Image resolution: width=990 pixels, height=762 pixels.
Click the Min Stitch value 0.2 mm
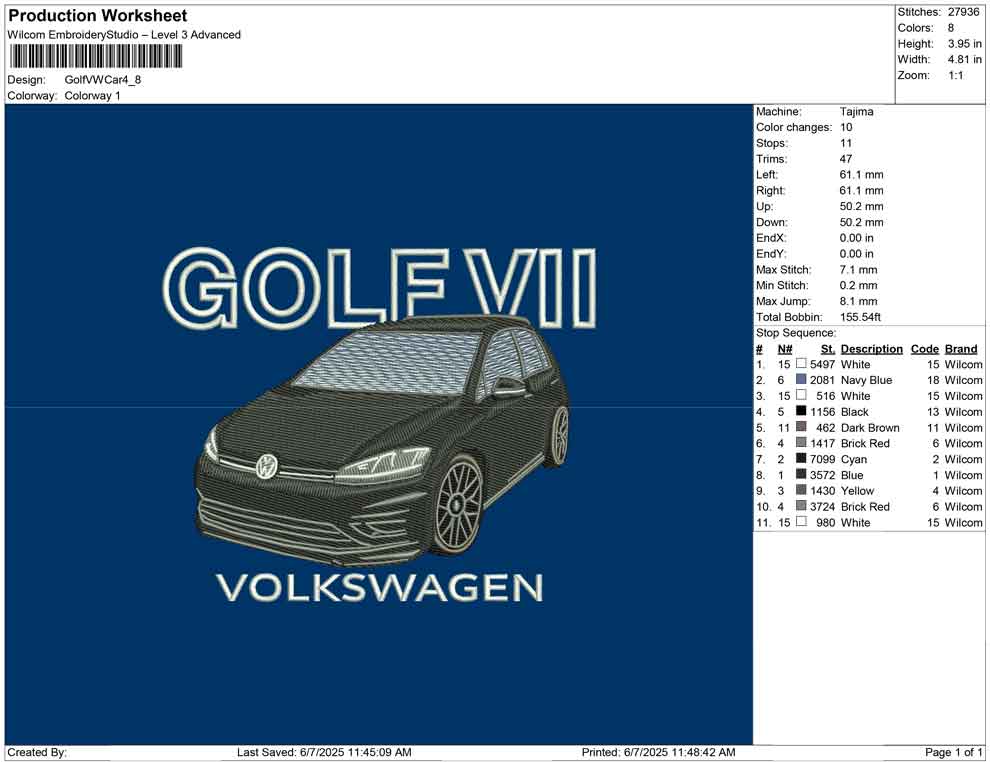[859, 285]
